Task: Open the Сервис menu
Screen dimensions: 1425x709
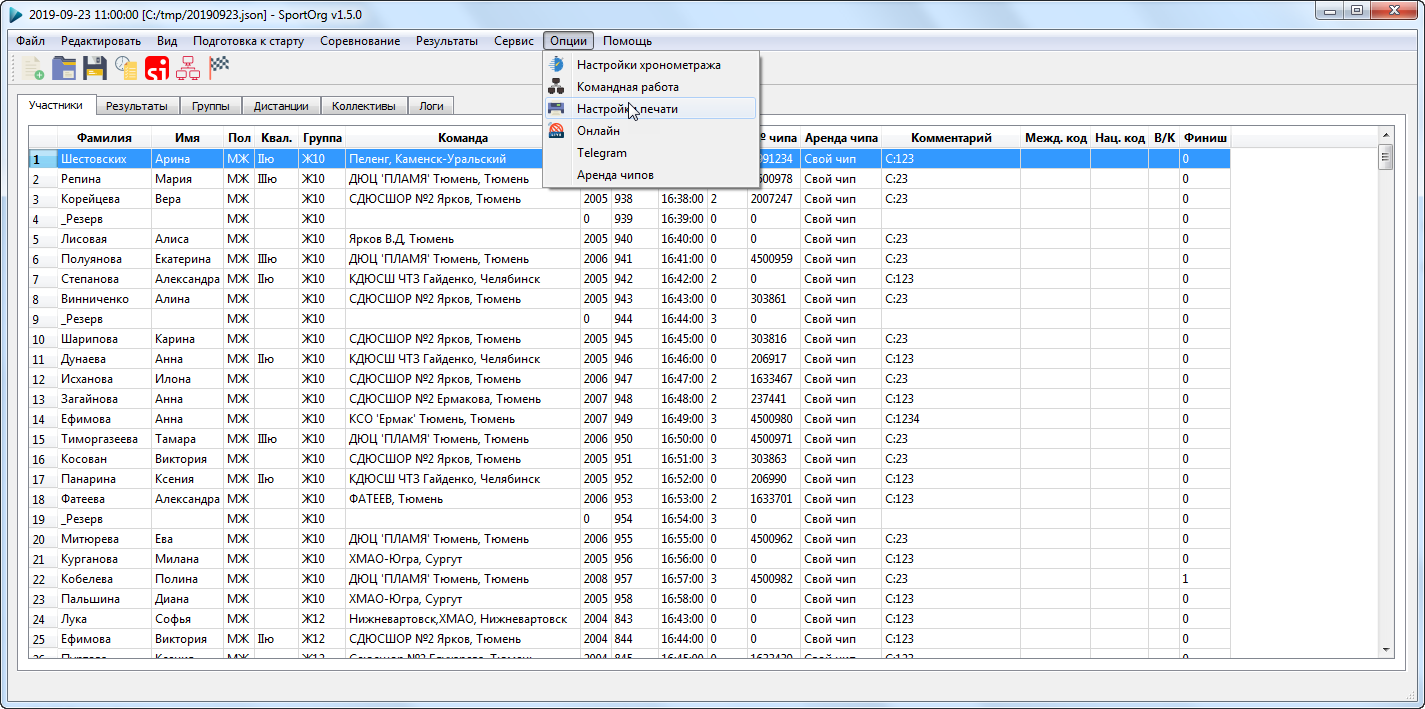Action: (x=514, y=41)
